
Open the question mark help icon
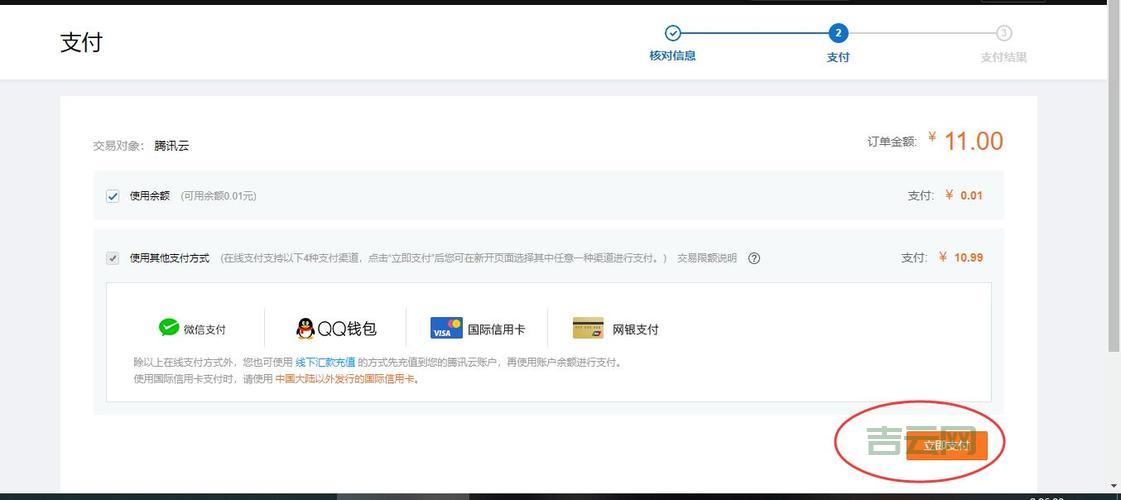[754, 258]
